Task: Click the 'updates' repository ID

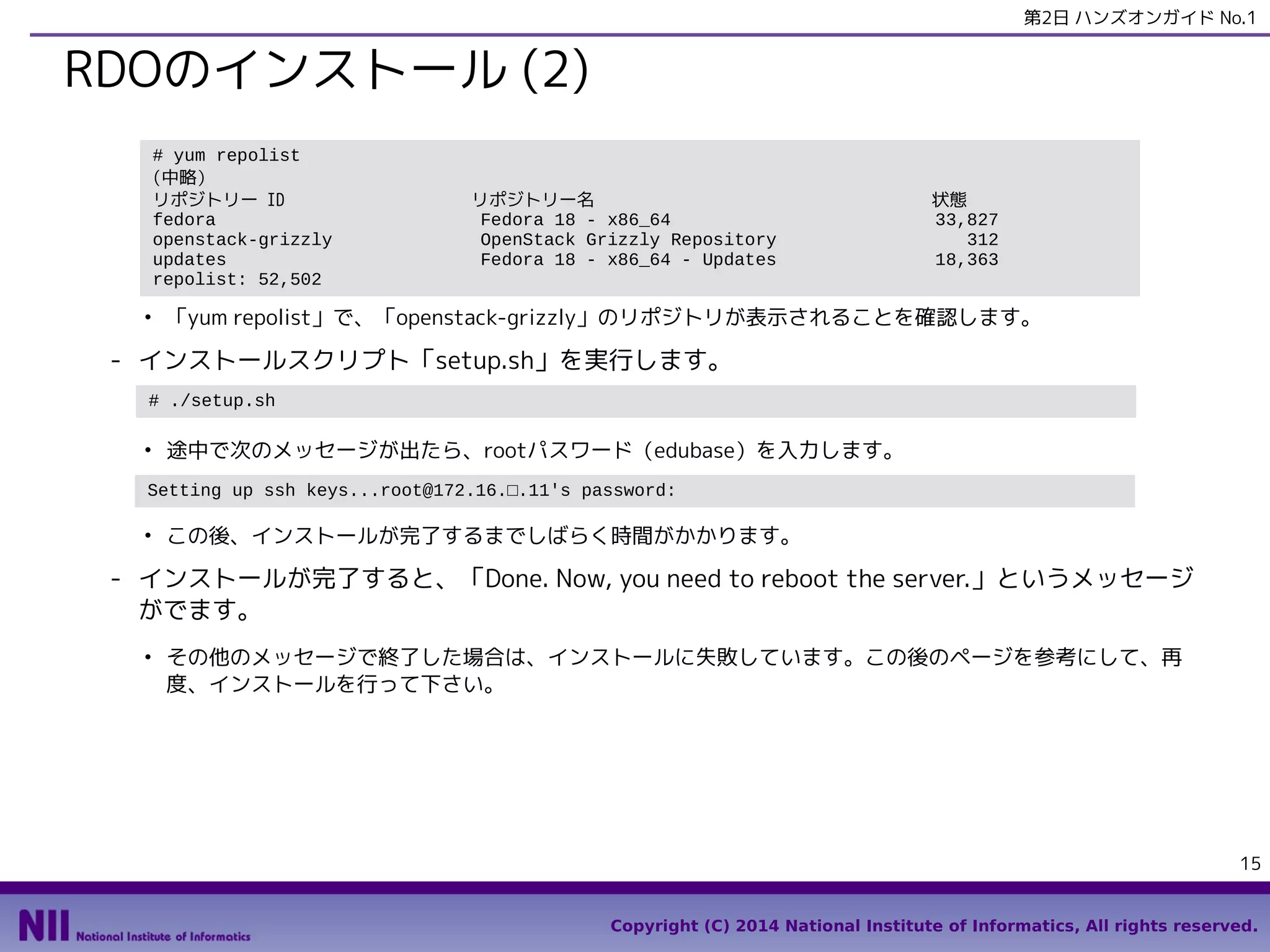Action: tap(189, 260)
